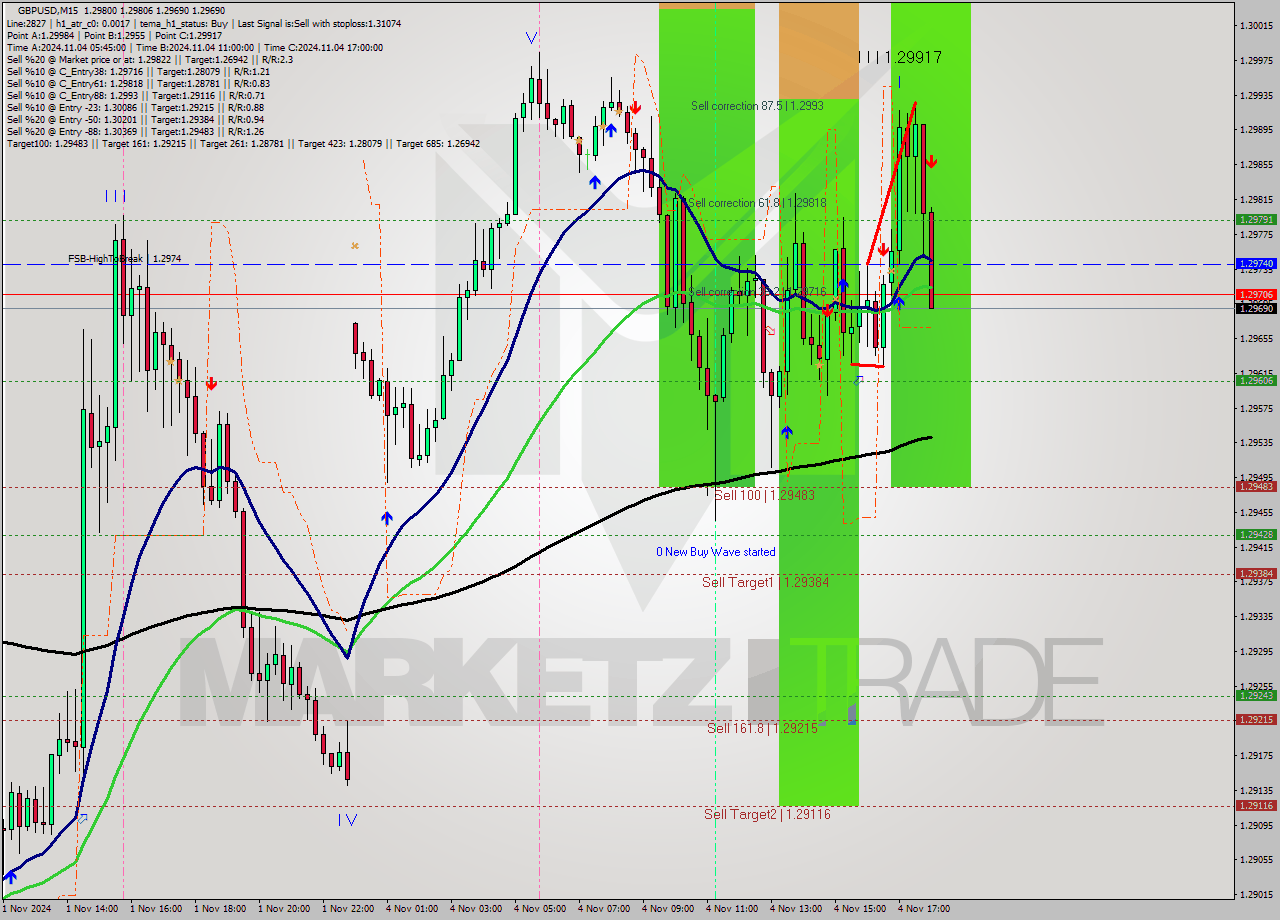Select the Target100: 1.29483 targets line
The height and width of the screenshot is (920, 1280).
click(x=243, y=144)
